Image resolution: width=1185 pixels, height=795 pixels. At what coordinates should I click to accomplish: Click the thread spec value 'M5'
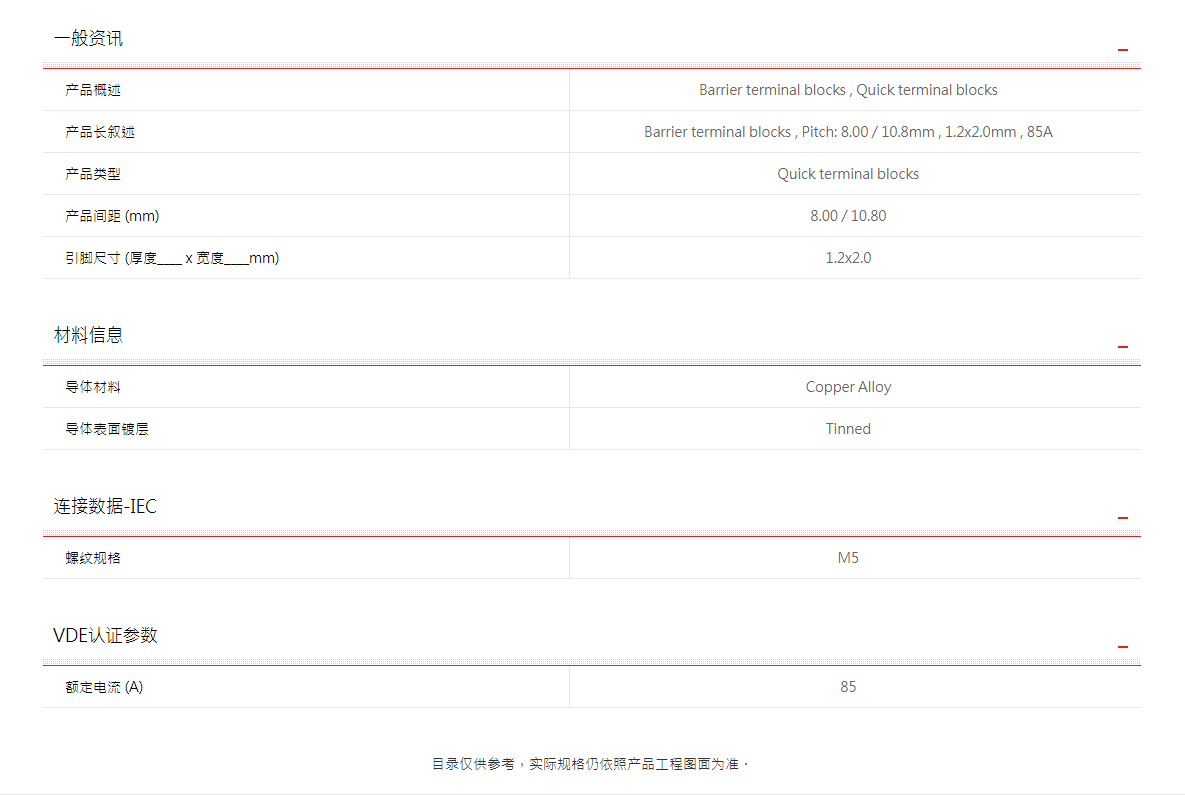coord(848,558)
